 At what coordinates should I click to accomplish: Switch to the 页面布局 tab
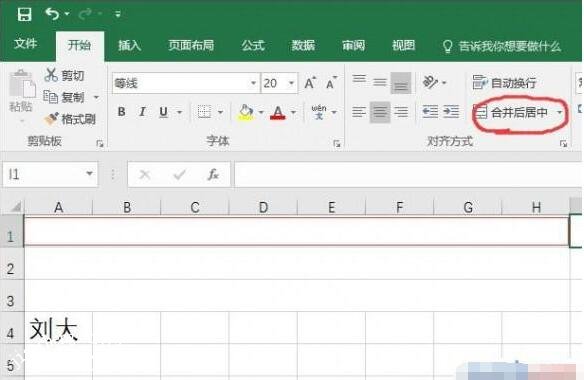coord(191,45)
